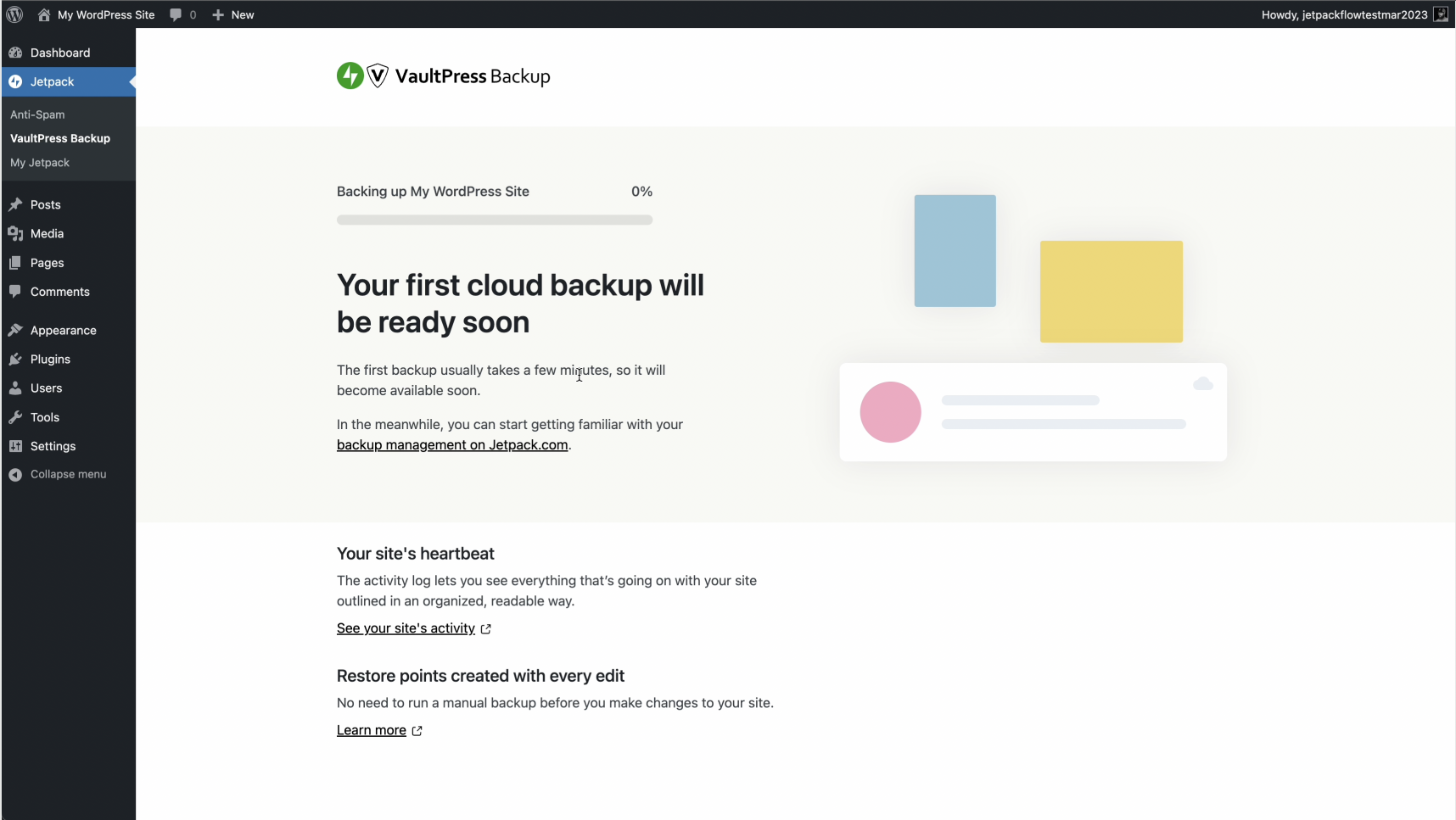Click the Settings sliders icon

(x=15, y=446)
